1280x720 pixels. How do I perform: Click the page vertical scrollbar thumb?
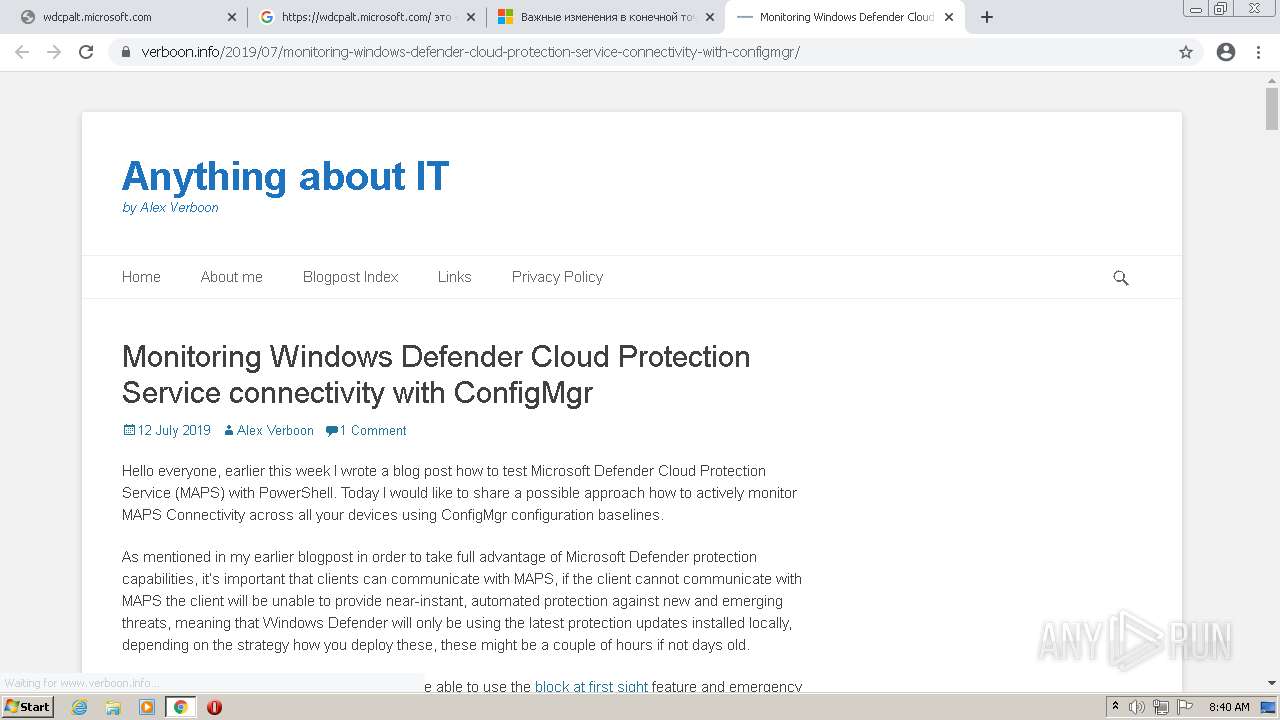point(1271,109)
